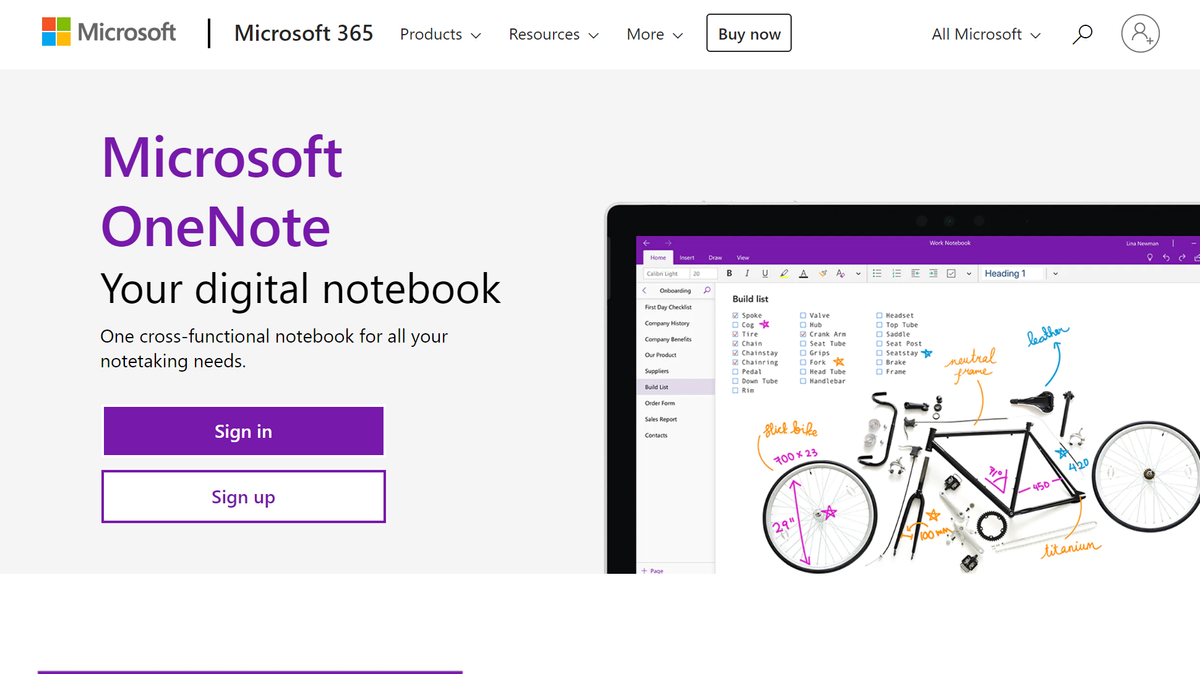
Task: Switch to the Draw ribbon tab
Action: 716,257
